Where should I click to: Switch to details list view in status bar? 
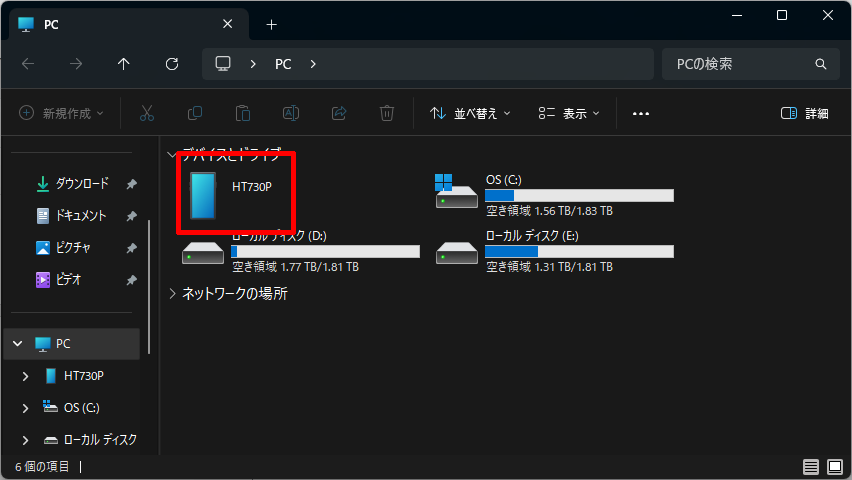(810, 467)
